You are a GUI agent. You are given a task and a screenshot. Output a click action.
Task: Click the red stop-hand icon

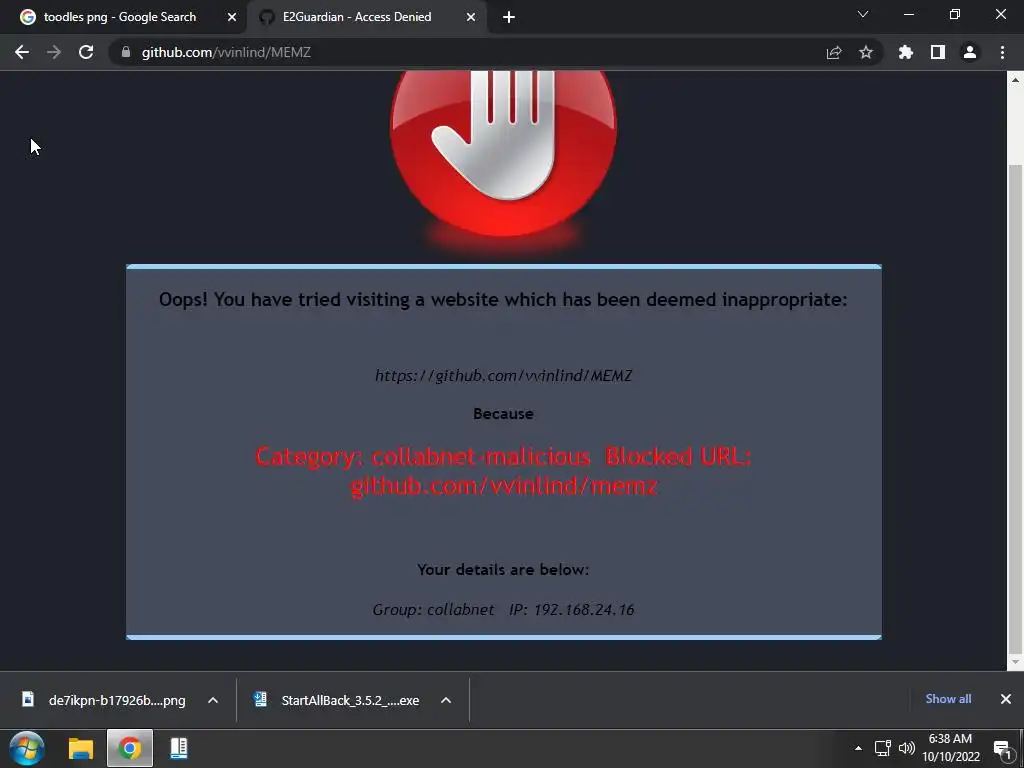click(504, 152)
